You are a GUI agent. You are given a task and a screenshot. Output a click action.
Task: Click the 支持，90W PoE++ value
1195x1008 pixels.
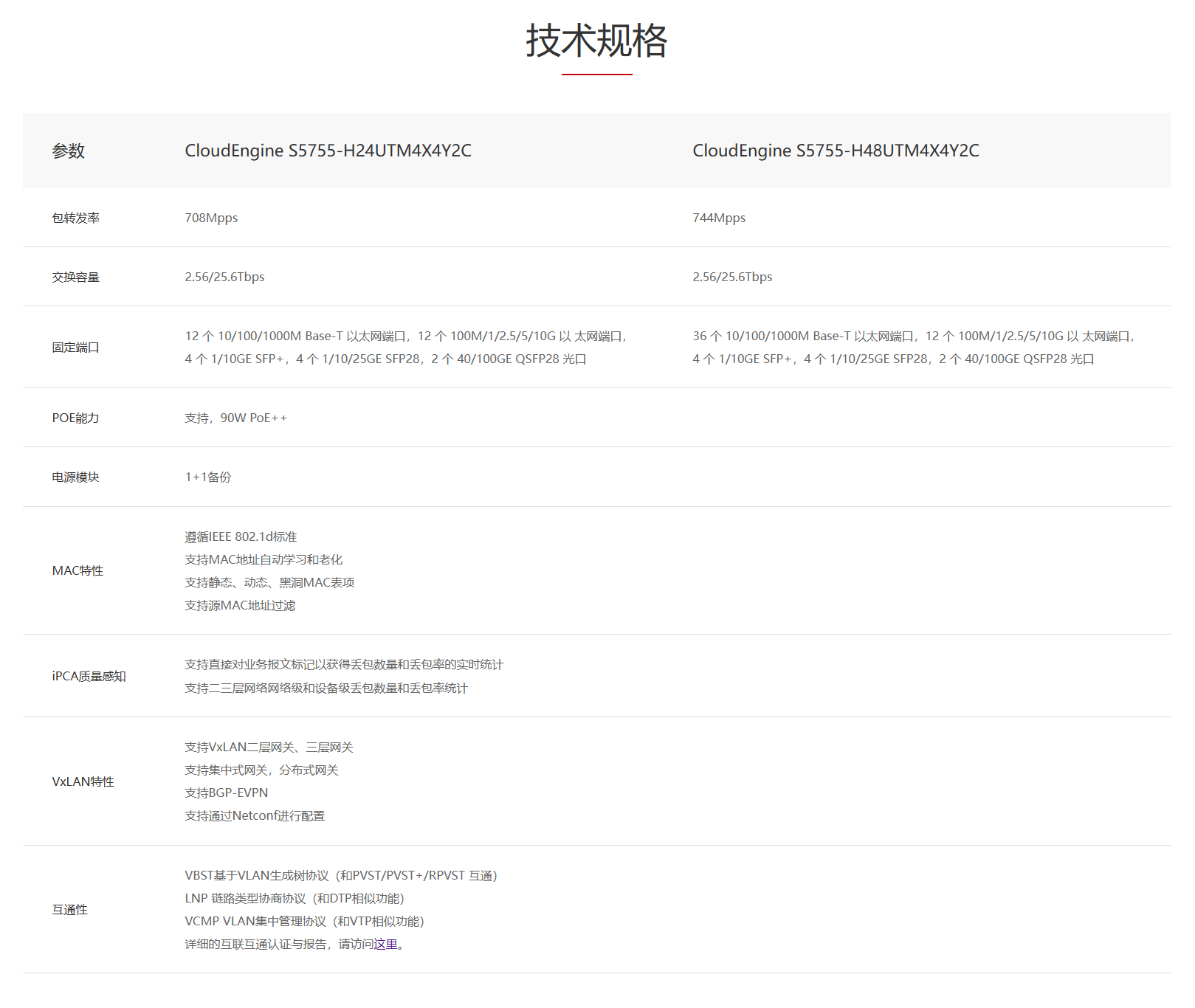pos(236,418)
